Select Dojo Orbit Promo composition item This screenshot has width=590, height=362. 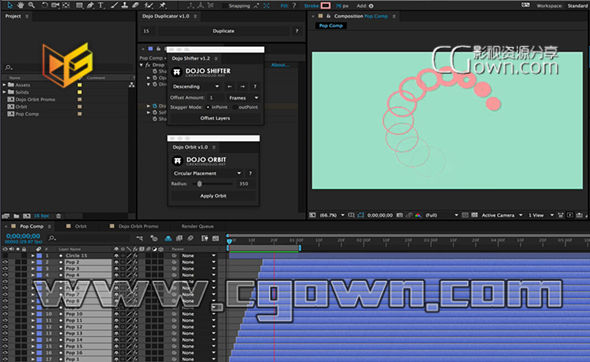(35, 99)
